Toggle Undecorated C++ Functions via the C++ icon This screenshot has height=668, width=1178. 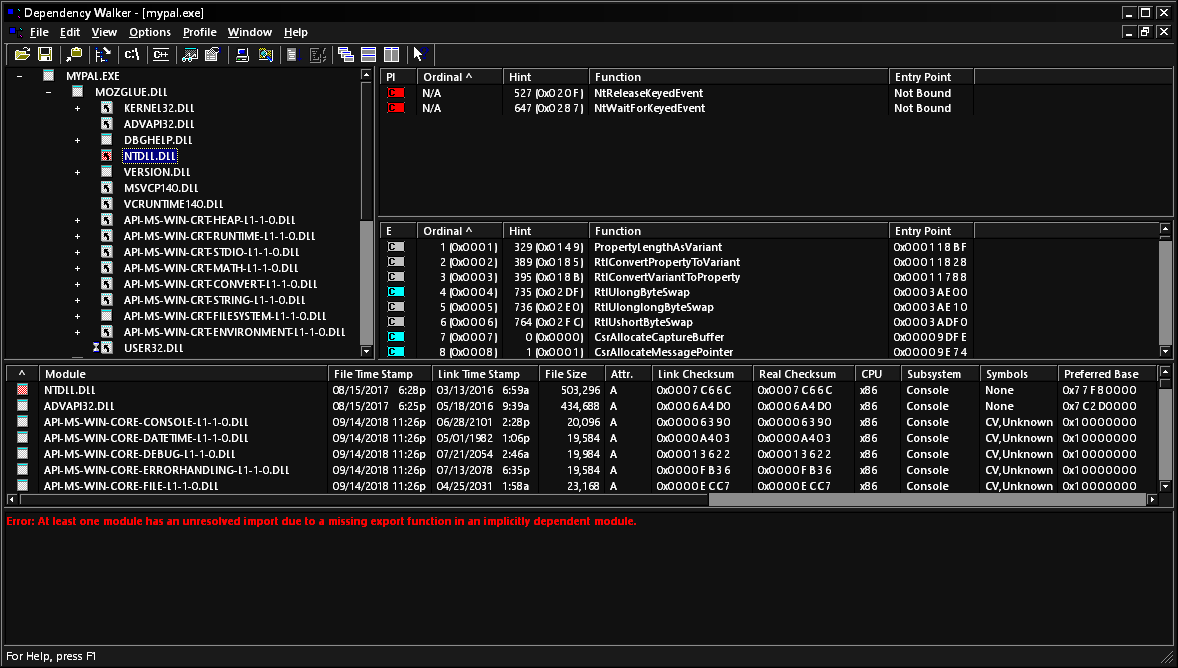click(158, 55)
